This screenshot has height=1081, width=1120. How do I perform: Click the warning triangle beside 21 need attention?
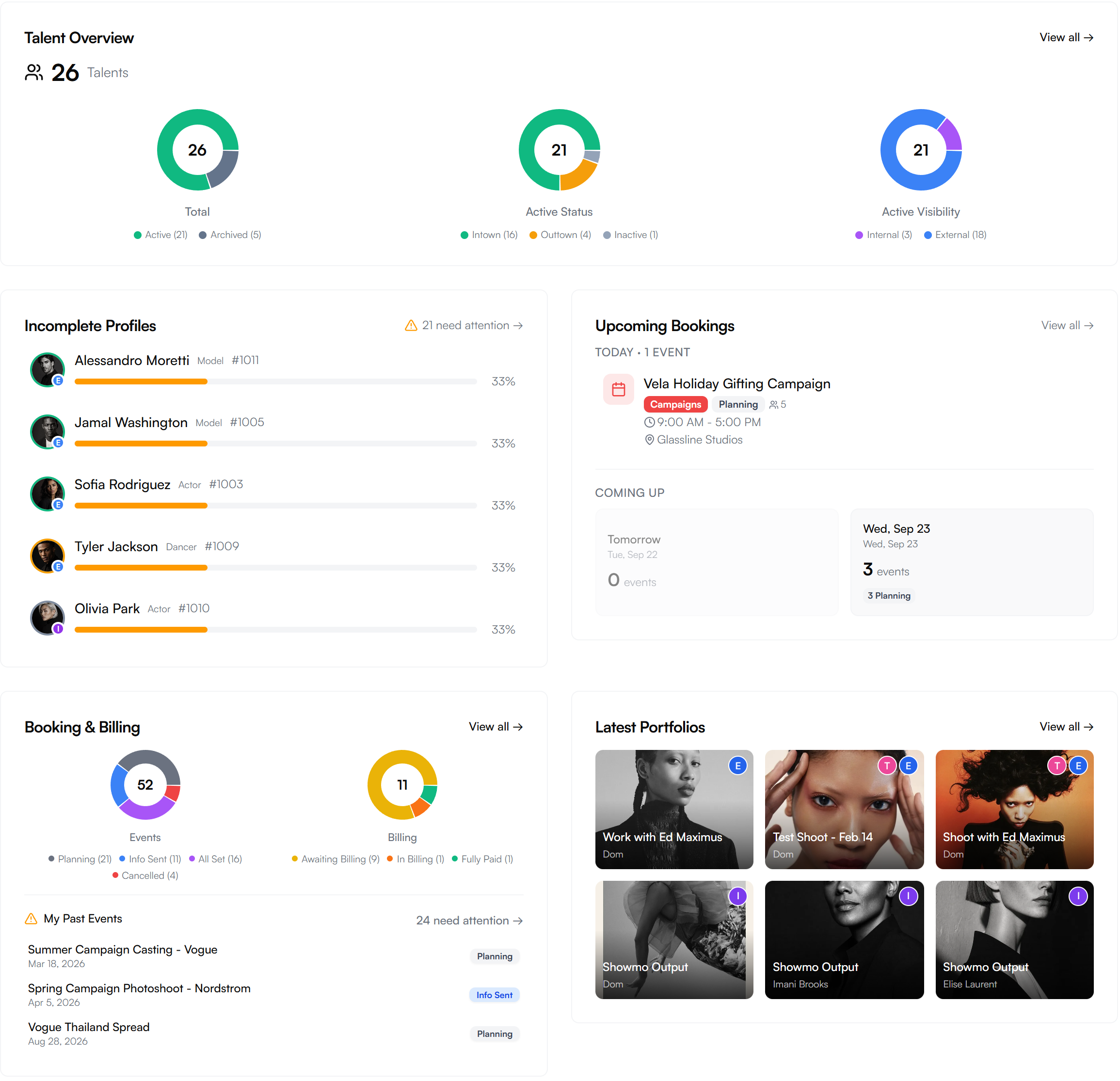point(411,326)
